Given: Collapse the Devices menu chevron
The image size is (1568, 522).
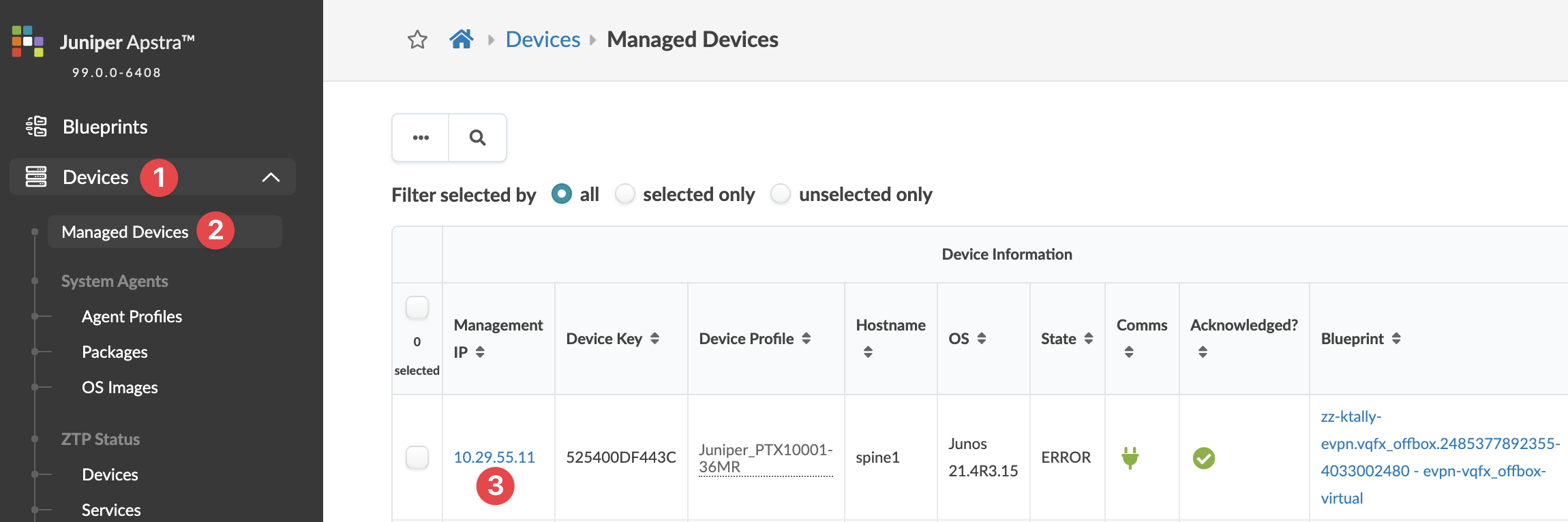Looking at the screenshot, I should 271,177.
